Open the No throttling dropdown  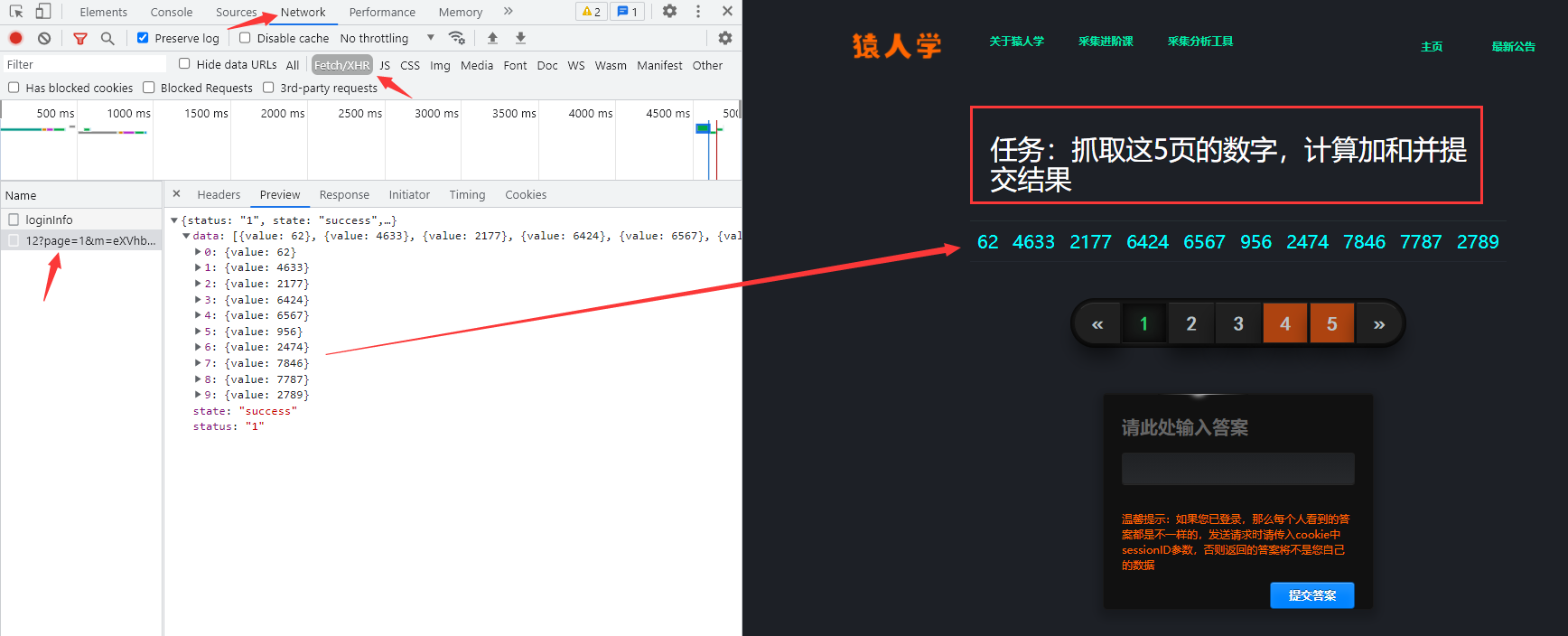(387, 38)
